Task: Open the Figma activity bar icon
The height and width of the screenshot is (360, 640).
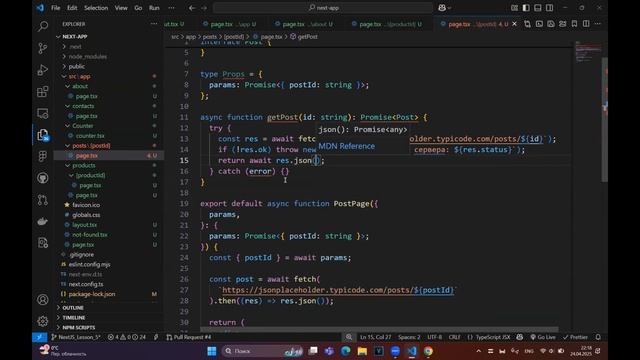Action: 42,156
